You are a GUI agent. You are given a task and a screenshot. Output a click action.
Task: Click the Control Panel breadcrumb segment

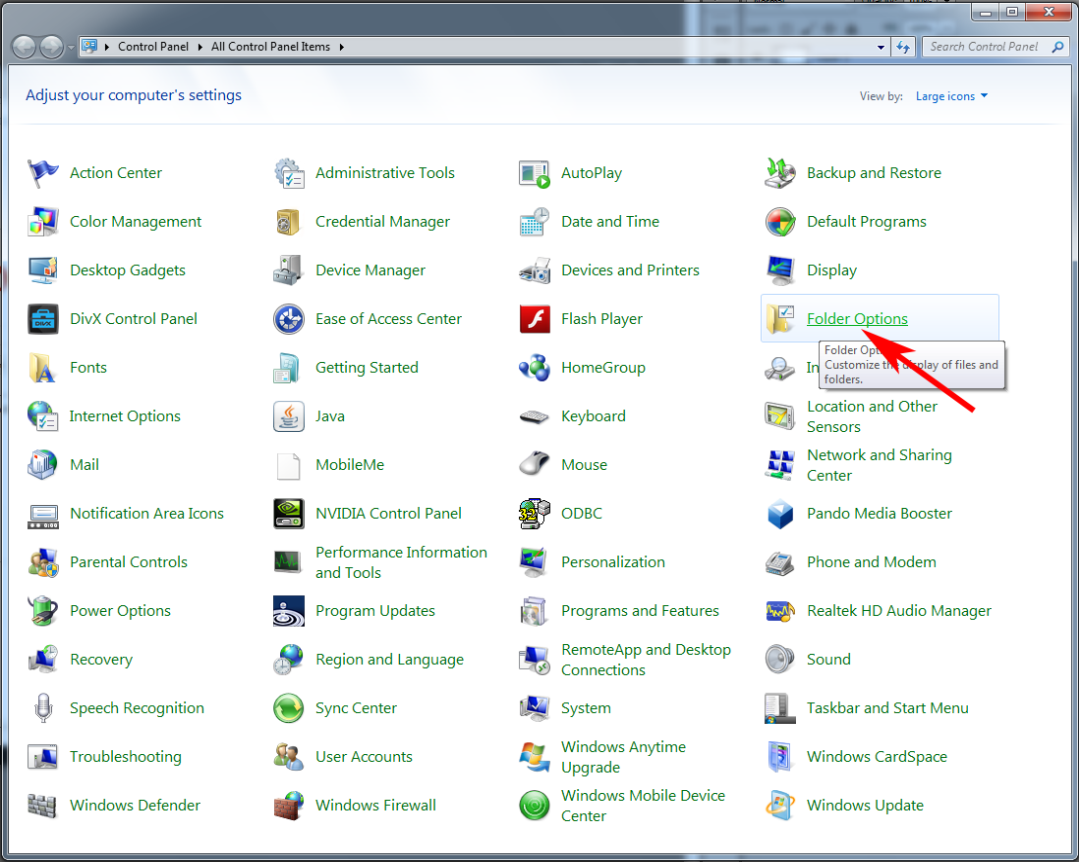[153, 47]
